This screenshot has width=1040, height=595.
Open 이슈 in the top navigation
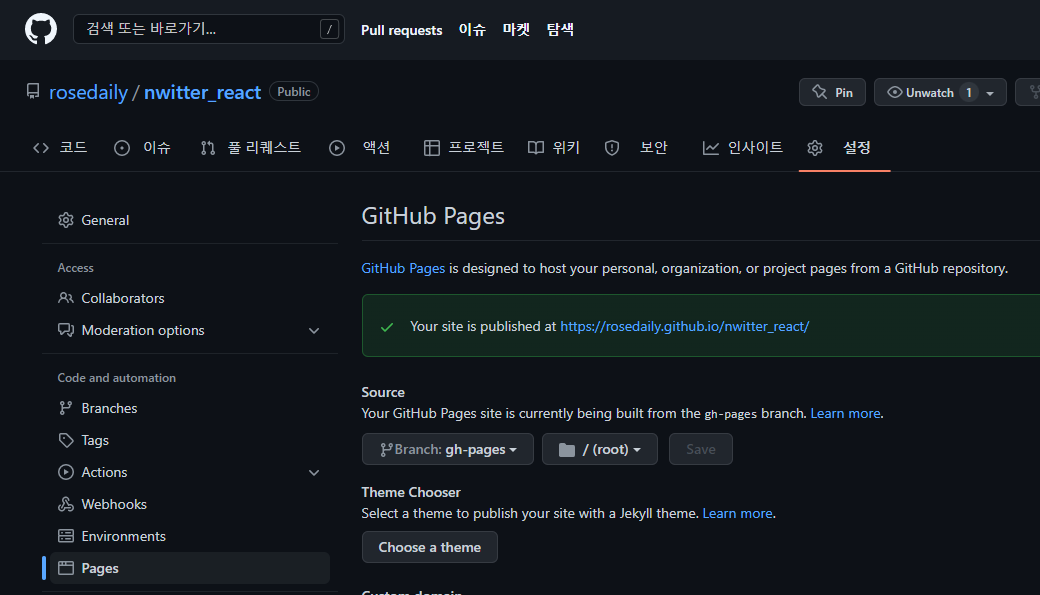tap(472, 30)
